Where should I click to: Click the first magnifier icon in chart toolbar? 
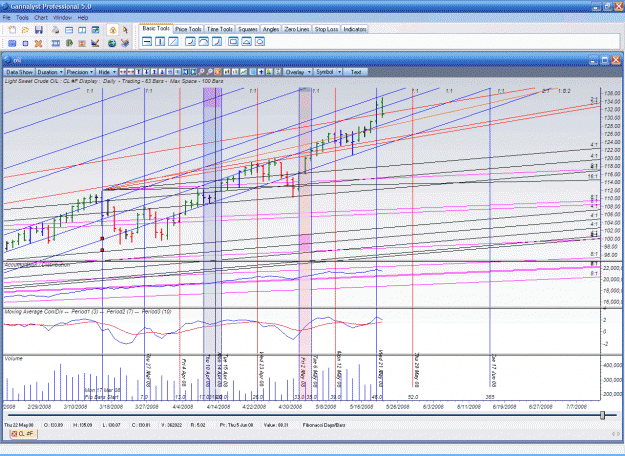pyautogui.click(x=201, y=72)
